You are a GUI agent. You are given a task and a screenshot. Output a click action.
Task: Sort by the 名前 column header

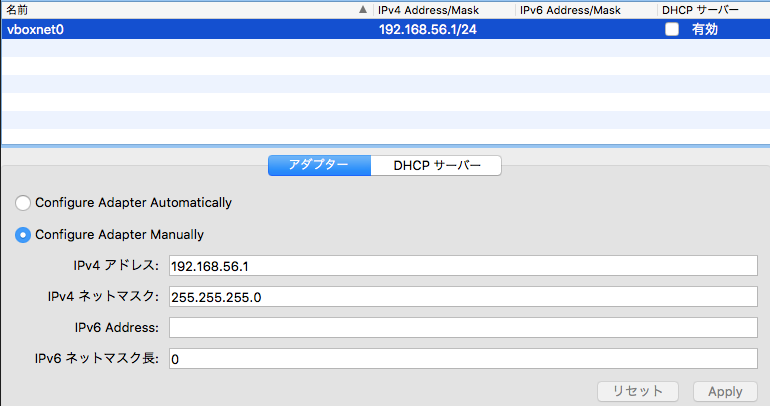[x=187, y=10]
